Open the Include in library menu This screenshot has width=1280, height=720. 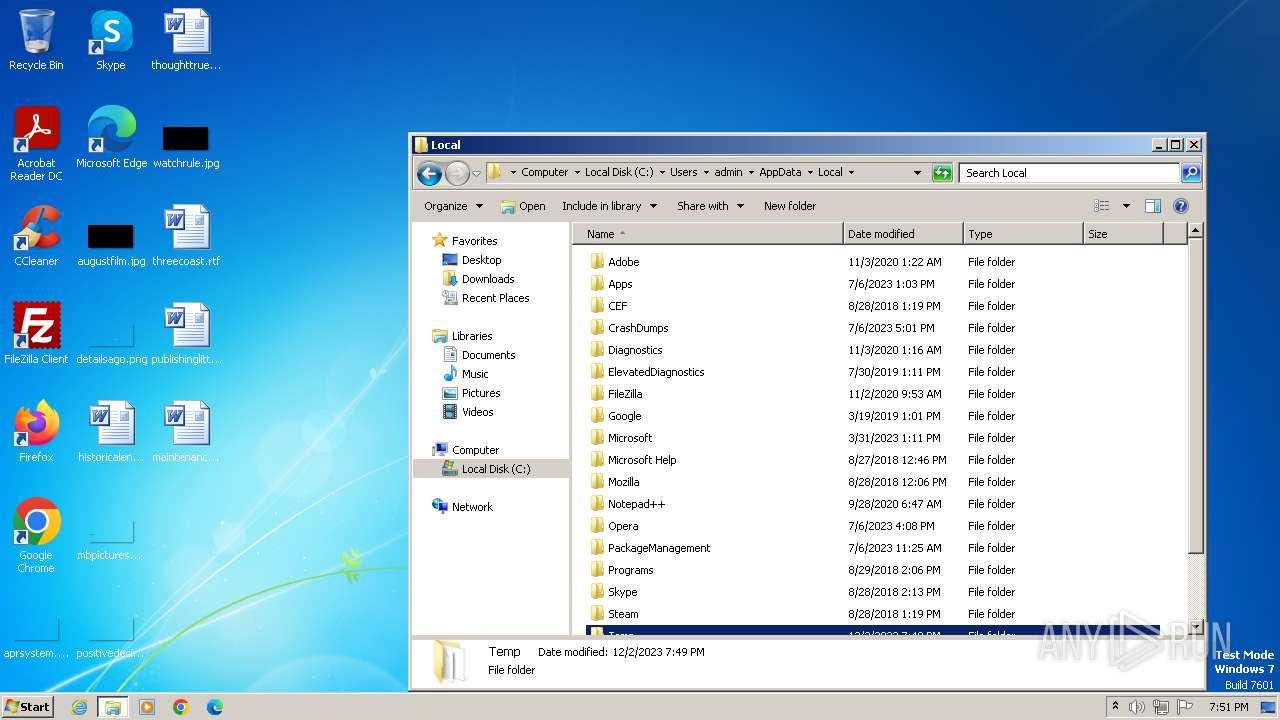[609, 206]
